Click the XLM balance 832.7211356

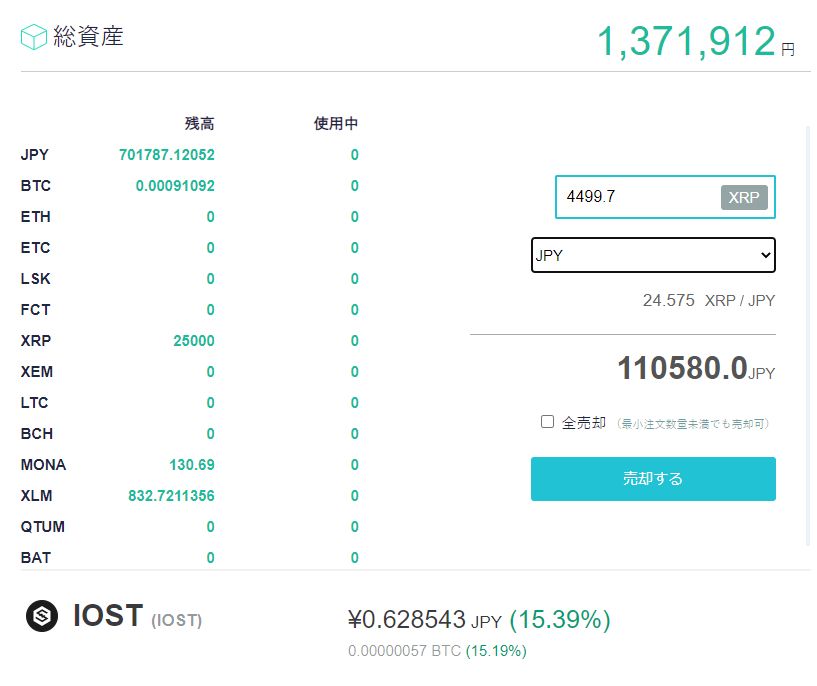[171, 496]
